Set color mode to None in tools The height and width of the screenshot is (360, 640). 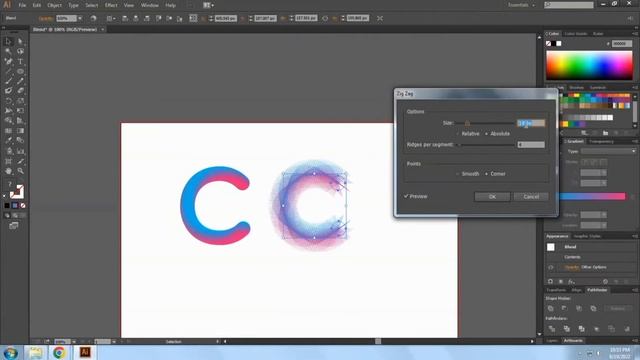point(23,206)
